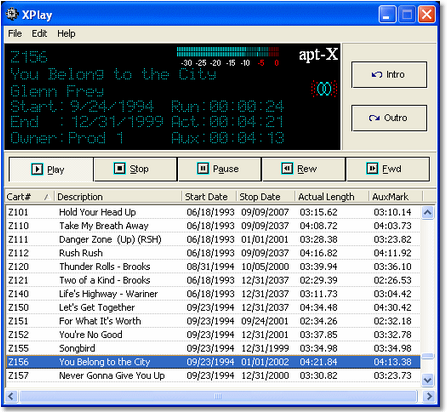This screenshot has height=414, width=447.
Task: Click start date 08/31/1994 cell
Action: [210, 267]
